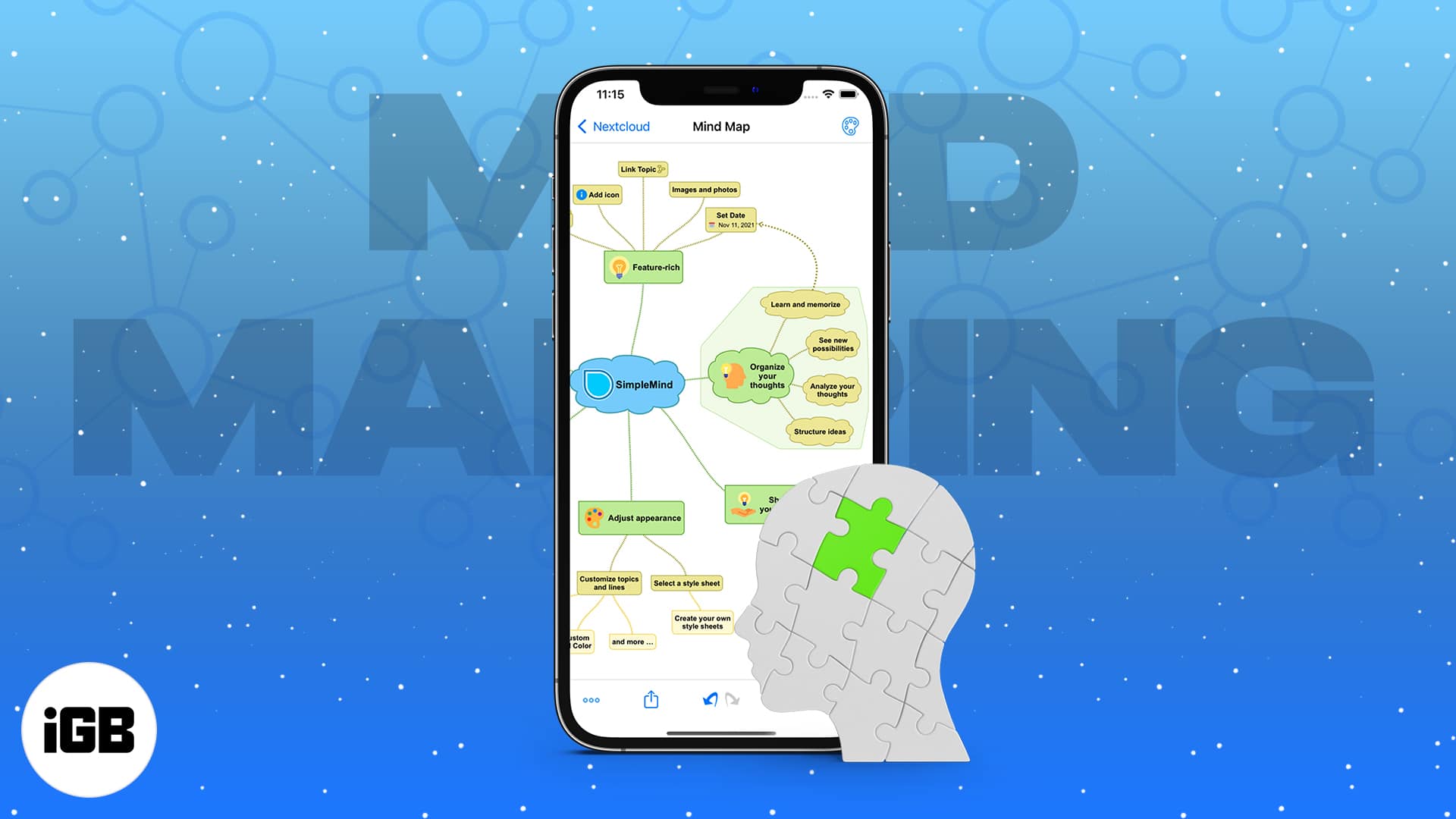This screenshot has width=1456, height=819.
Task: Click the Adjust appearance palette icon
Action: (x=595, y=518)
